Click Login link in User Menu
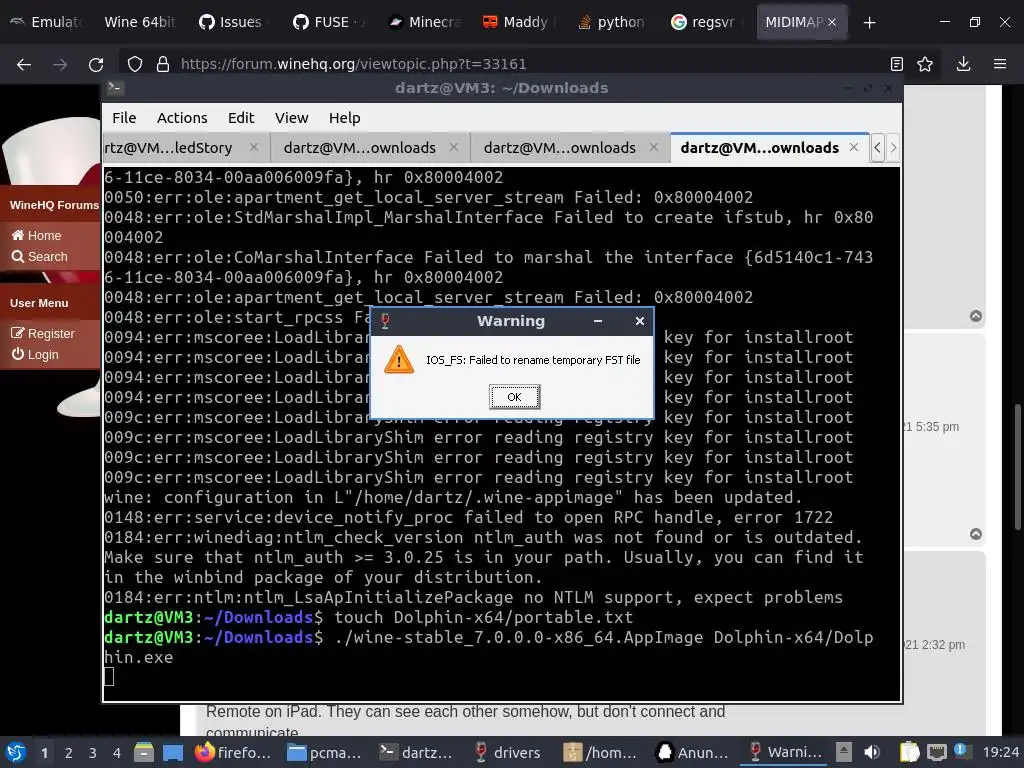The height and width of the screenshot is (768, 1024). 35,354
